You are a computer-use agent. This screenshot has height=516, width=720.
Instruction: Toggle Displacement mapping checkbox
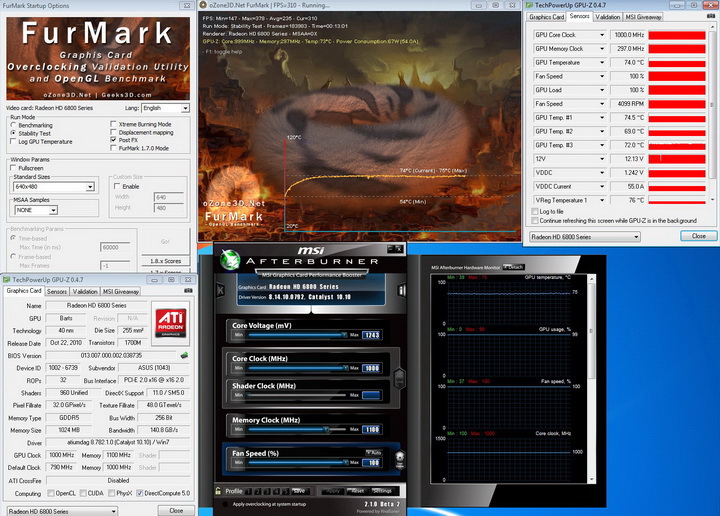113,132
